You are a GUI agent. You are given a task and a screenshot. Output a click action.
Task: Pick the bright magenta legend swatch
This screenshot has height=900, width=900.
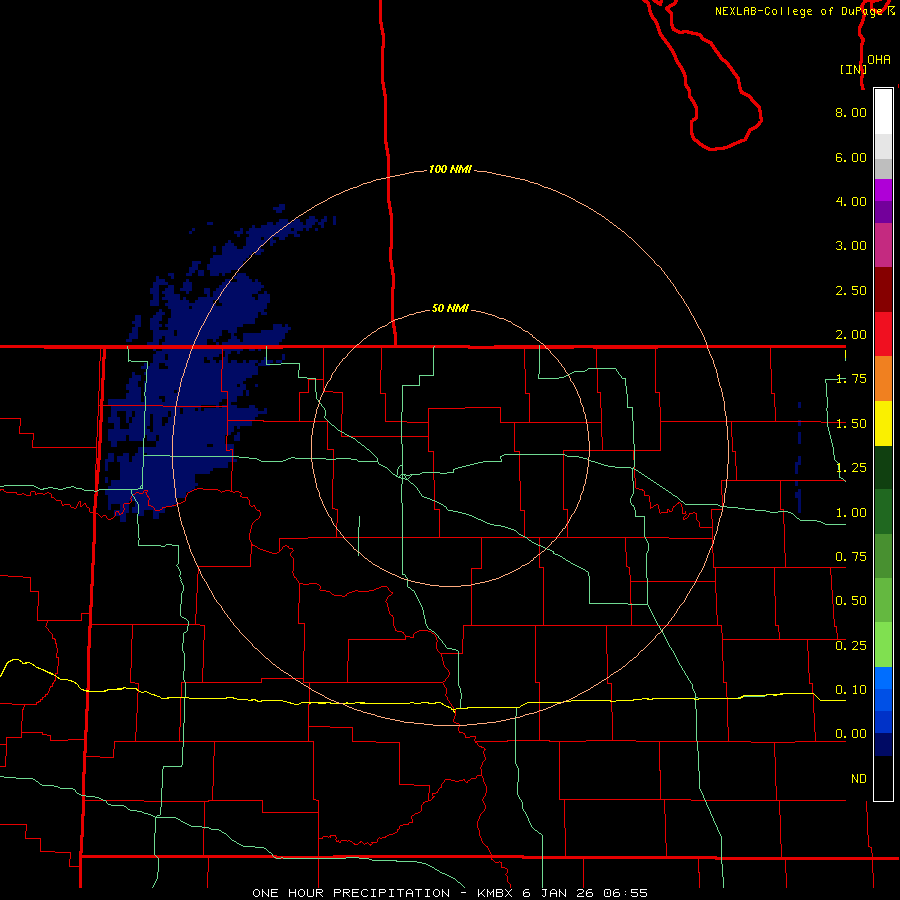coord(883,190)
